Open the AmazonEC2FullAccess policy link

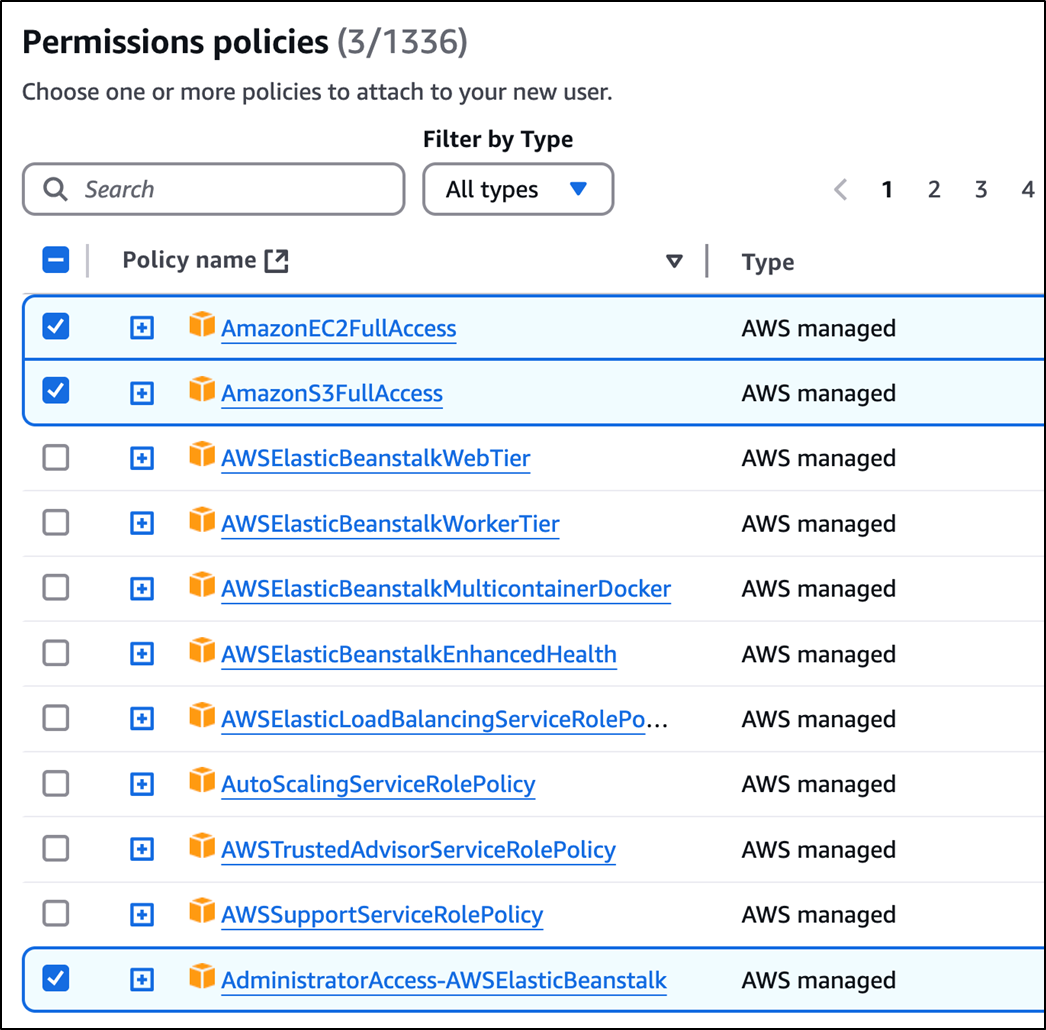click(339, 328)
